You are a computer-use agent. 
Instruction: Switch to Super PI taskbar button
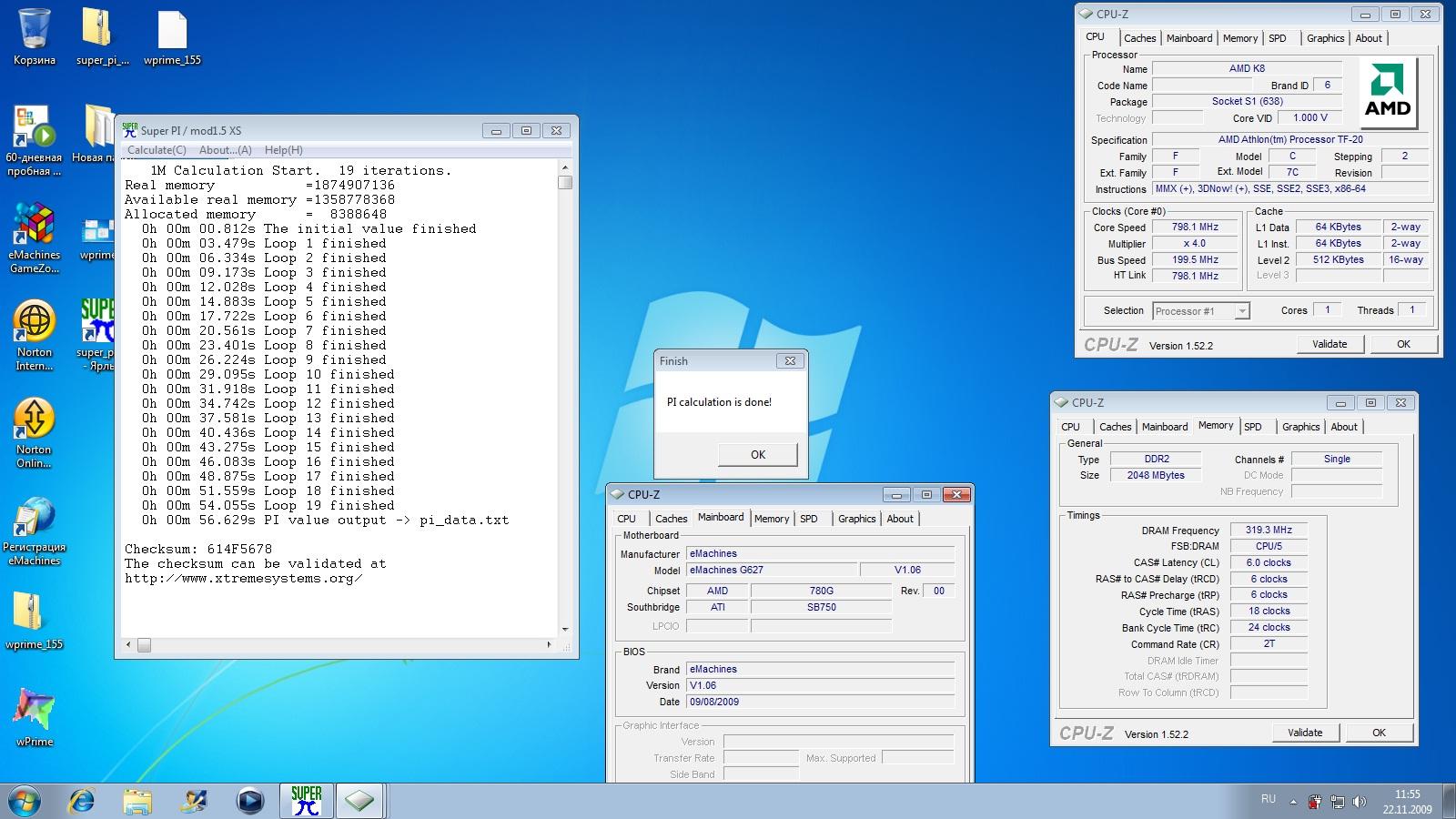point(307,801)
